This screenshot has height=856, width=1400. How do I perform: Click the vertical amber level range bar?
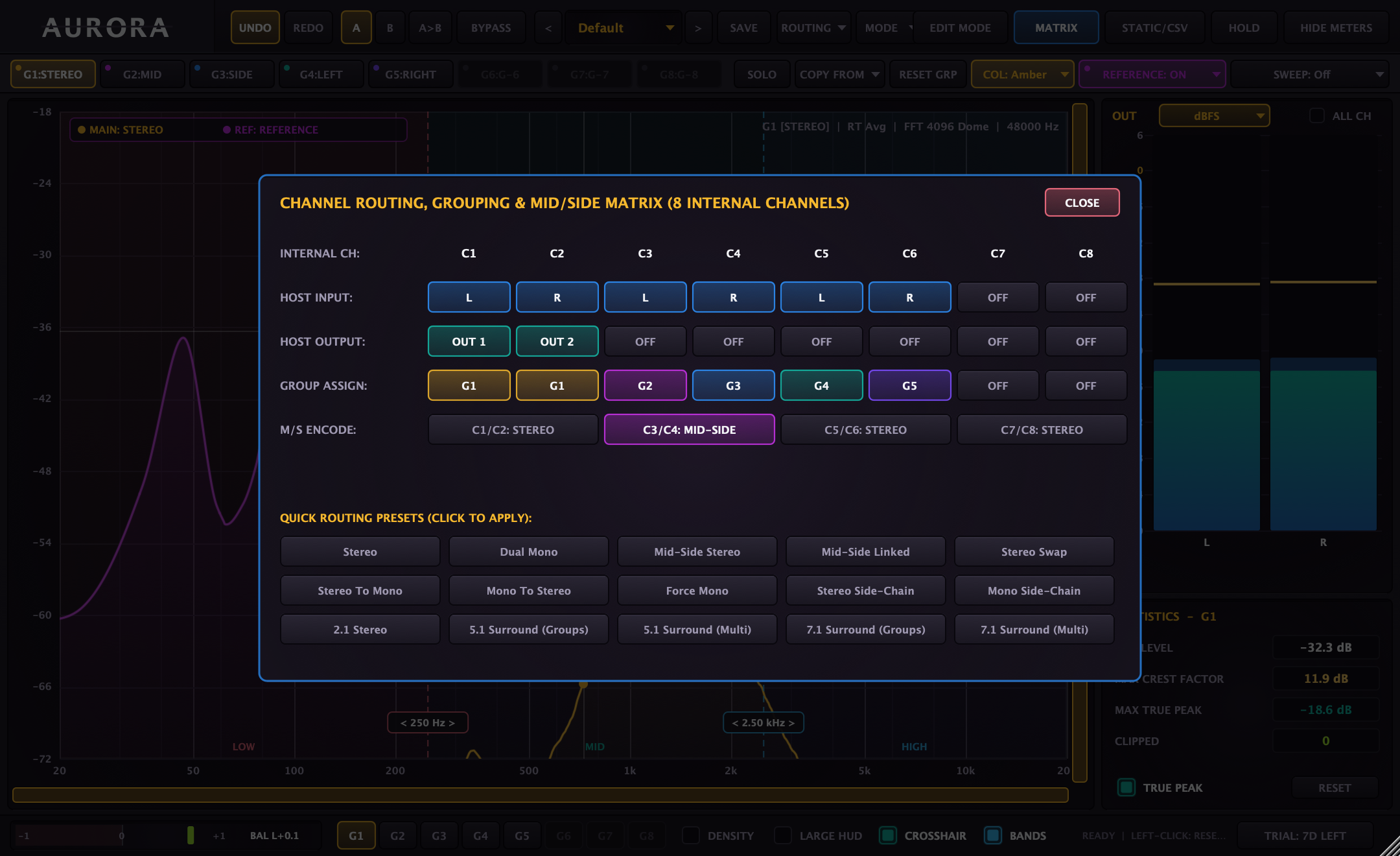(1079, 443)
